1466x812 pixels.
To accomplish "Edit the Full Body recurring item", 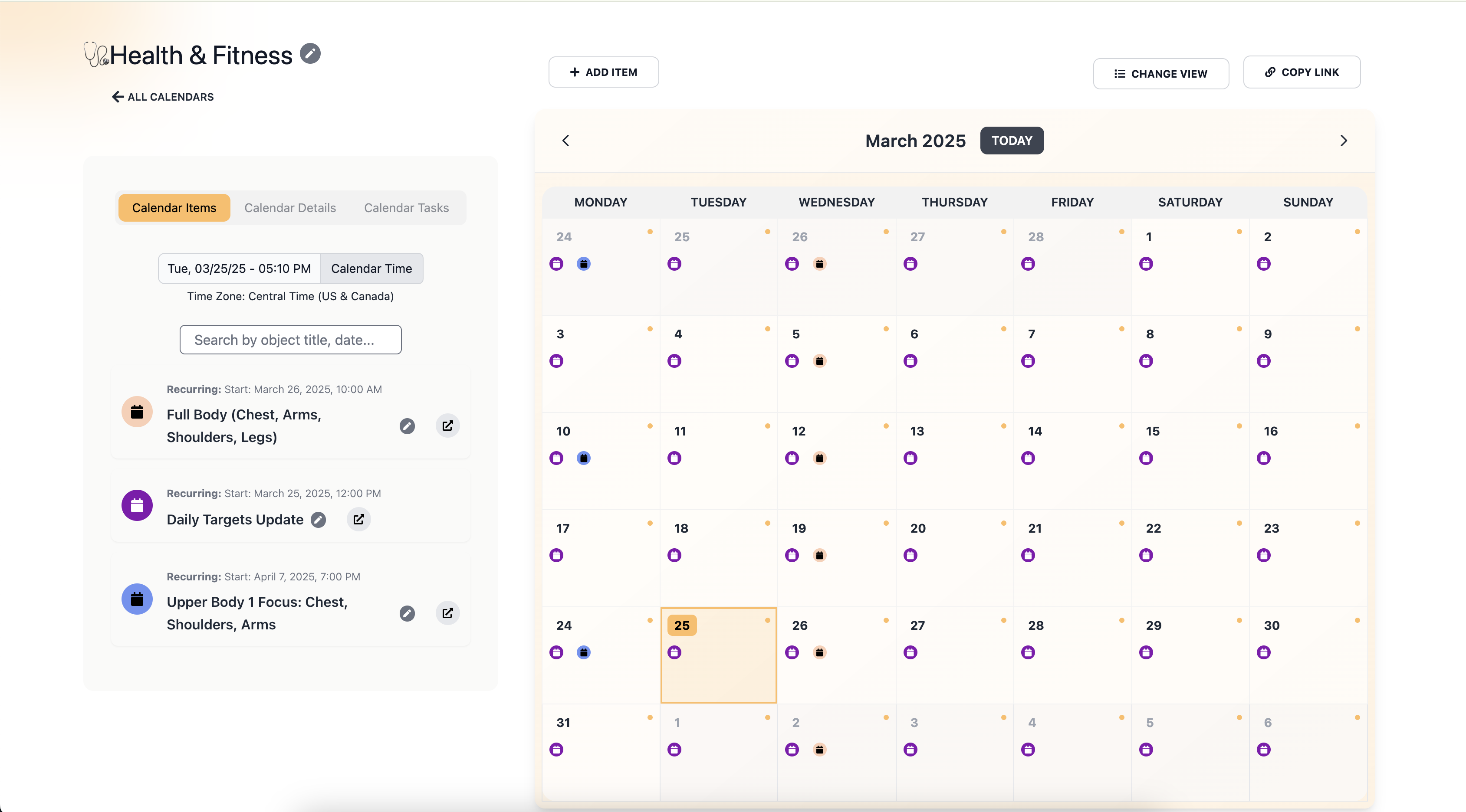I will click(x=408, y=426).
